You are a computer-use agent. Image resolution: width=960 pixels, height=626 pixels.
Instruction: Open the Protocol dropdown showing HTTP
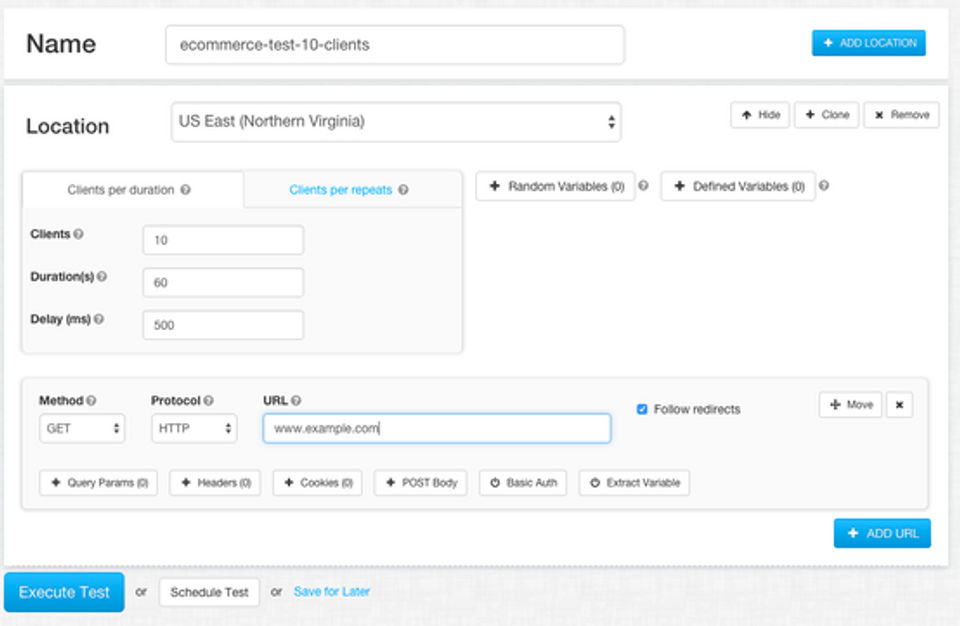click(x=194, y=428)
